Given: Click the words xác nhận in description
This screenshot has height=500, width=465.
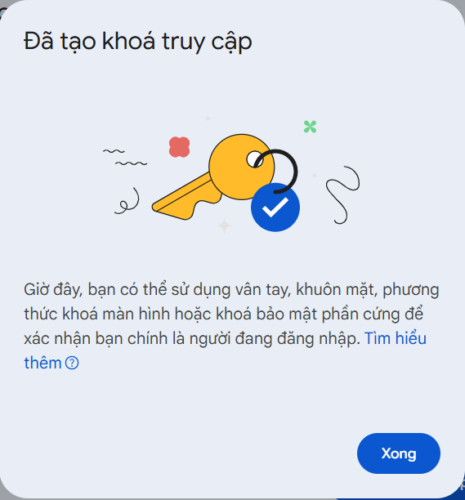Looking at the screenshot, I should (x=57, y=339).
